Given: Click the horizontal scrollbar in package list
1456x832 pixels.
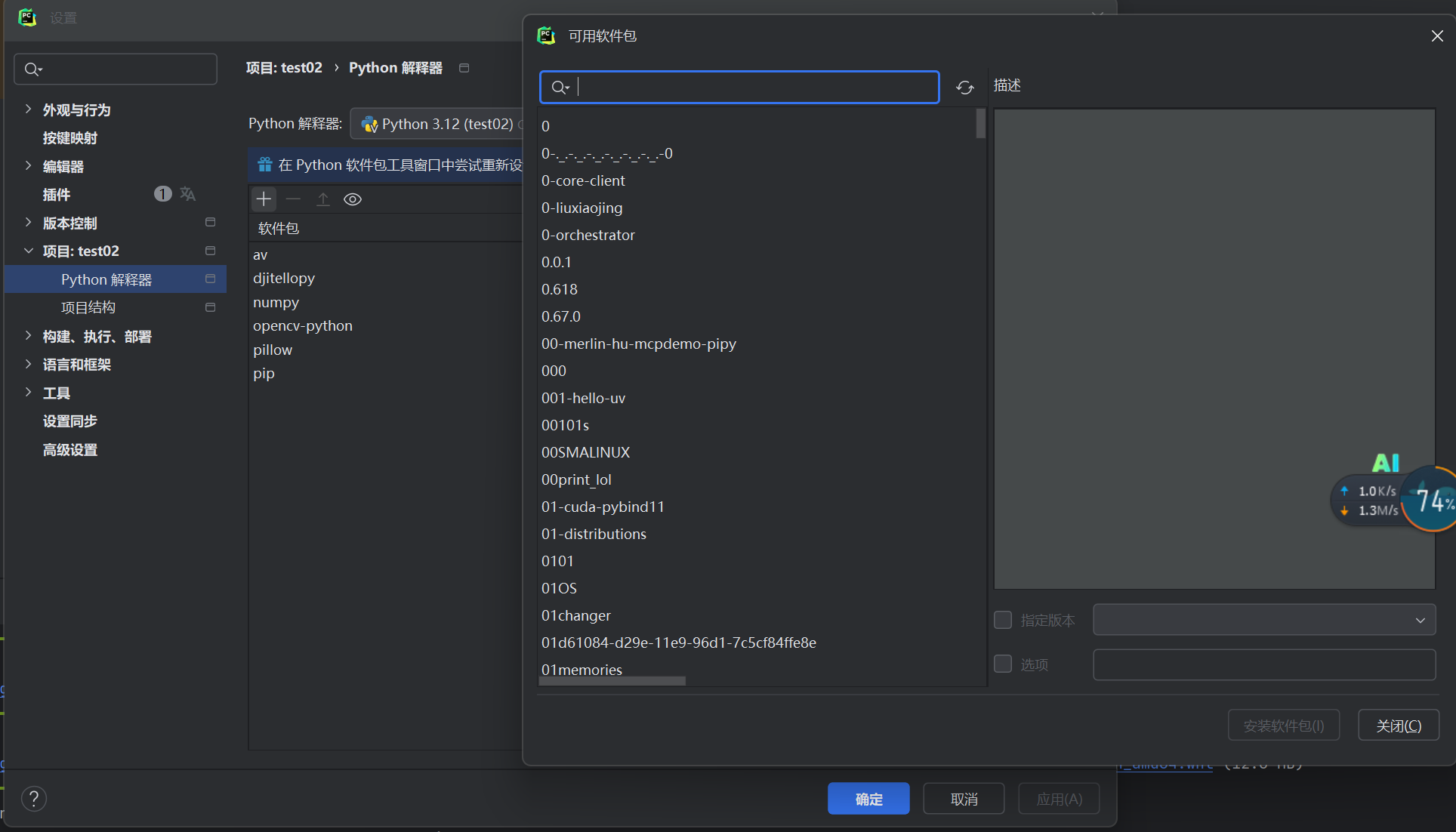Looking at the screenshot, I should (612, 681).
